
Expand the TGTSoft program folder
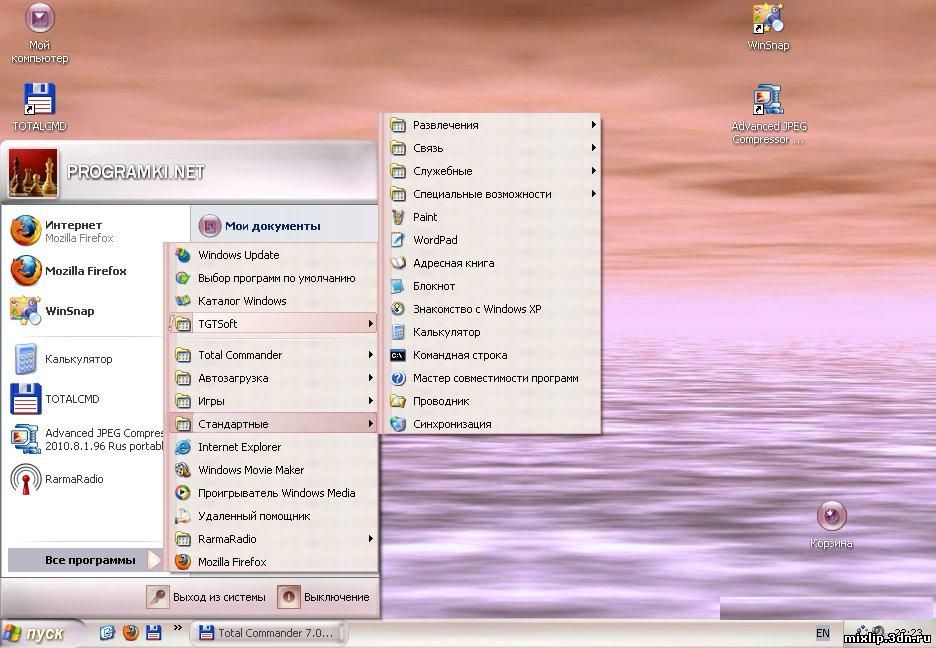point(273,323)
